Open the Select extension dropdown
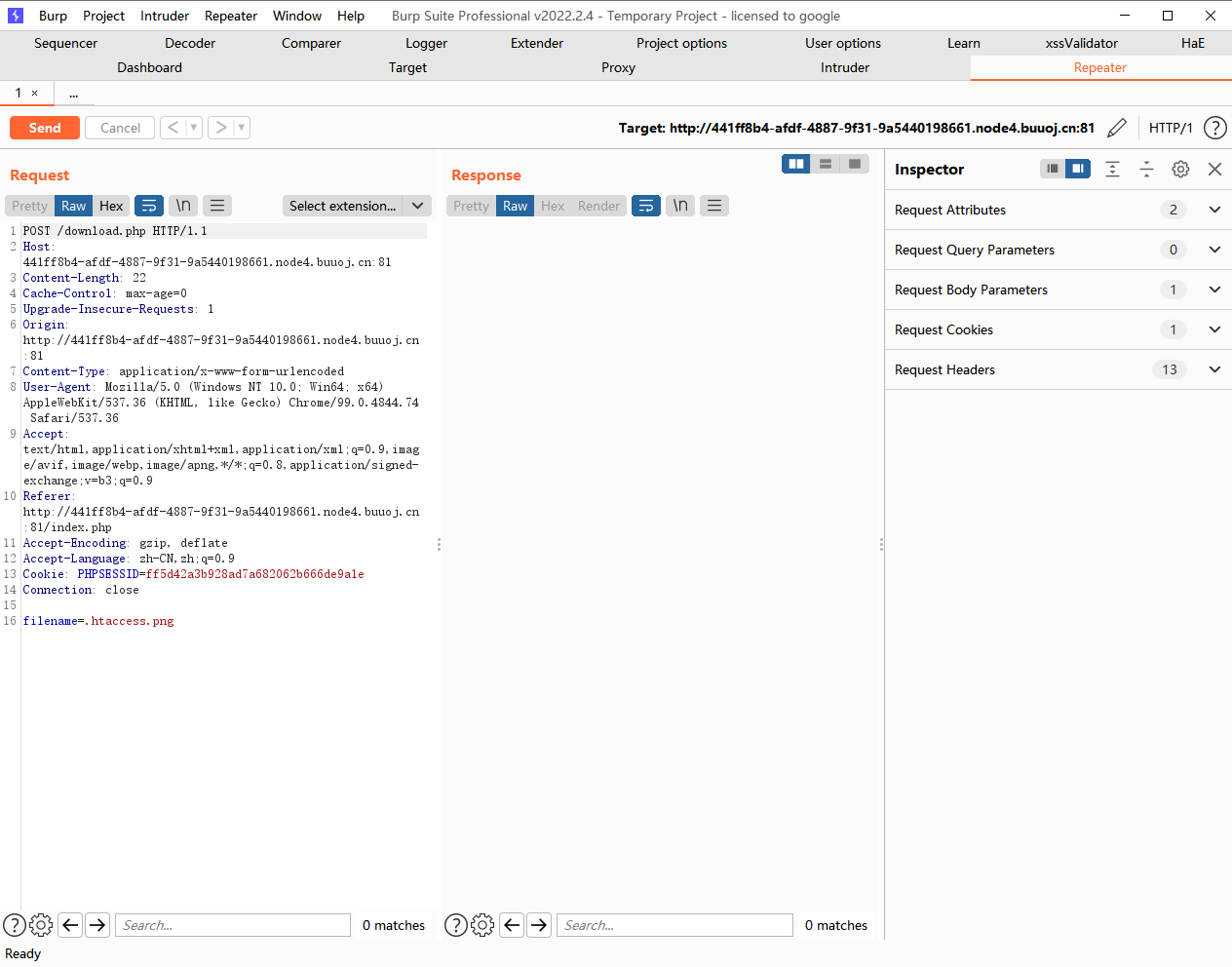 (x=357, y=206)
